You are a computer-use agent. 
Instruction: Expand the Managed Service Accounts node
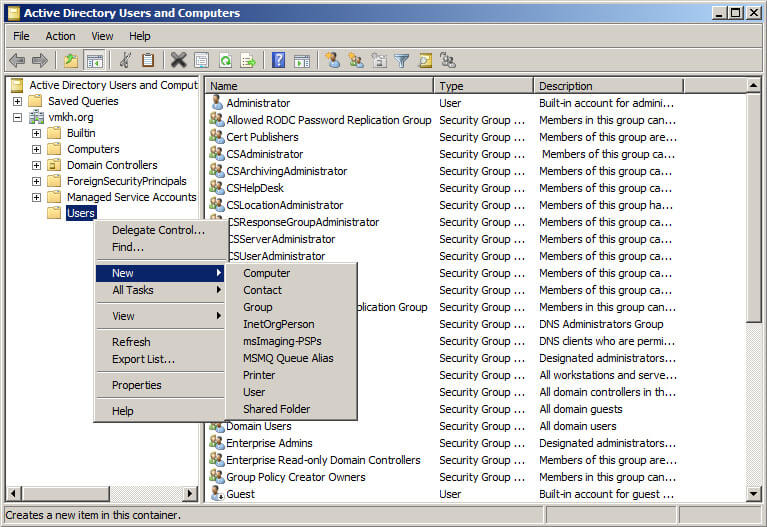click(36, 198)
